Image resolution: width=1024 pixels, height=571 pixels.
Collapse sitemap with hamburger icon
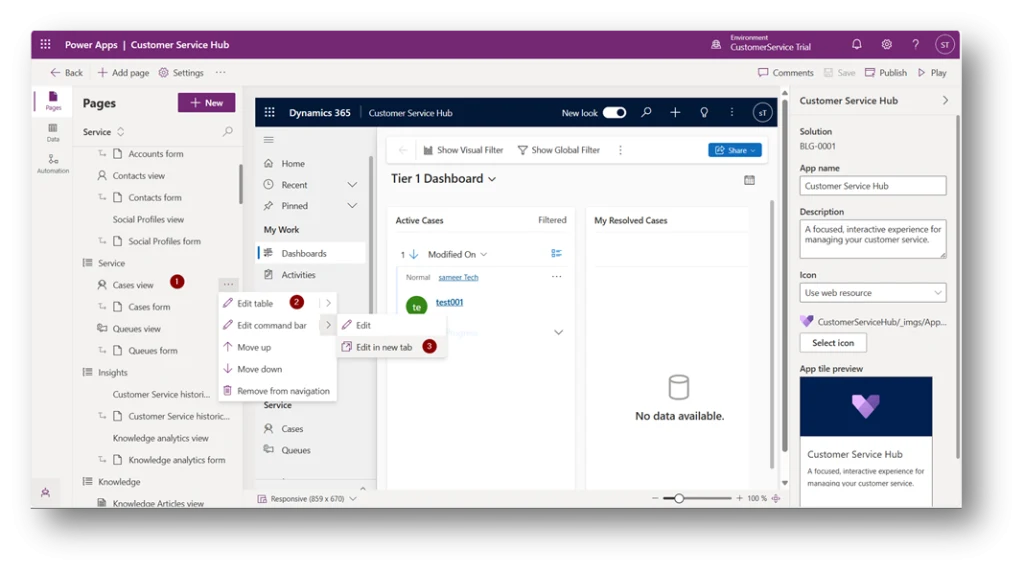click(x=268, y=140)
